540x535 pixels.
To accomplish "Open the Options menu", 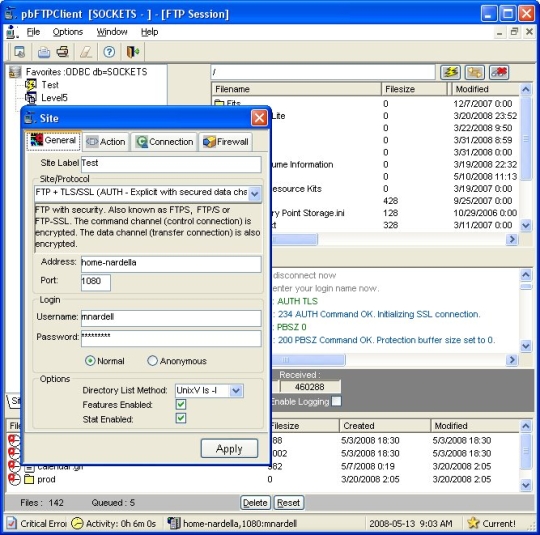I will click(68, 32).
